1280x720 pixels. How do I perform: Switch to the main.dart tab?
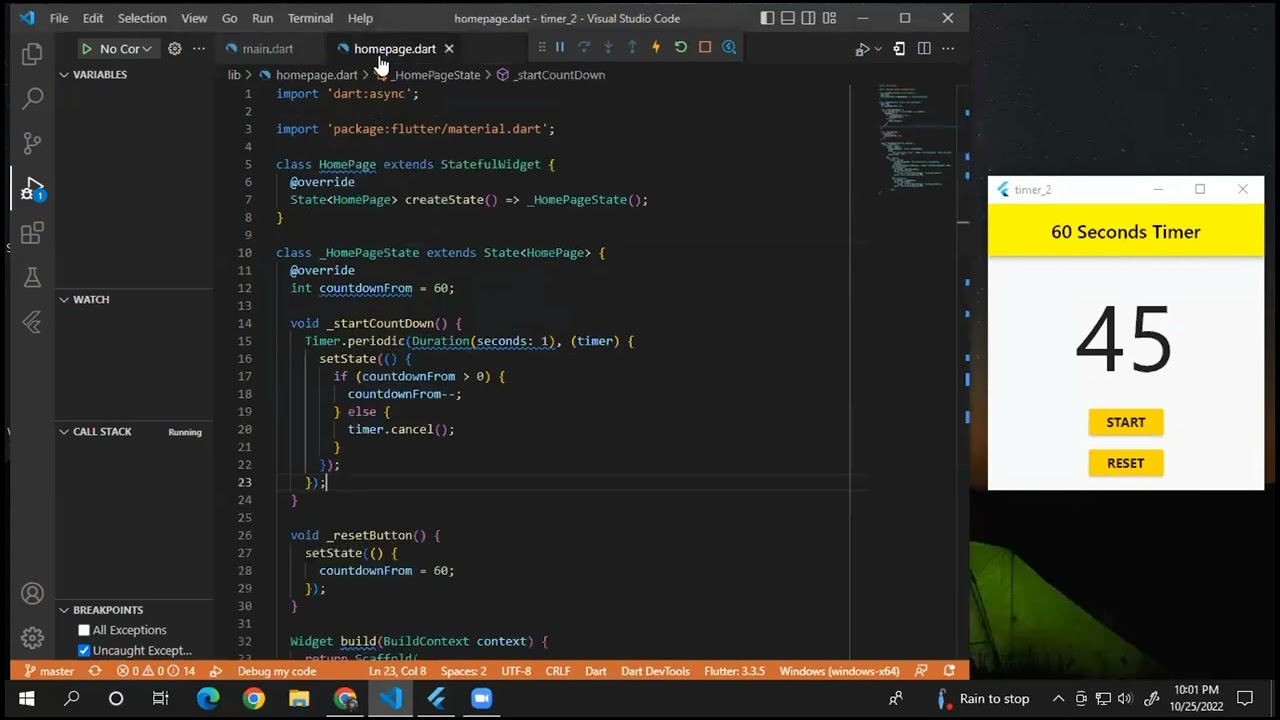(267, 48)
